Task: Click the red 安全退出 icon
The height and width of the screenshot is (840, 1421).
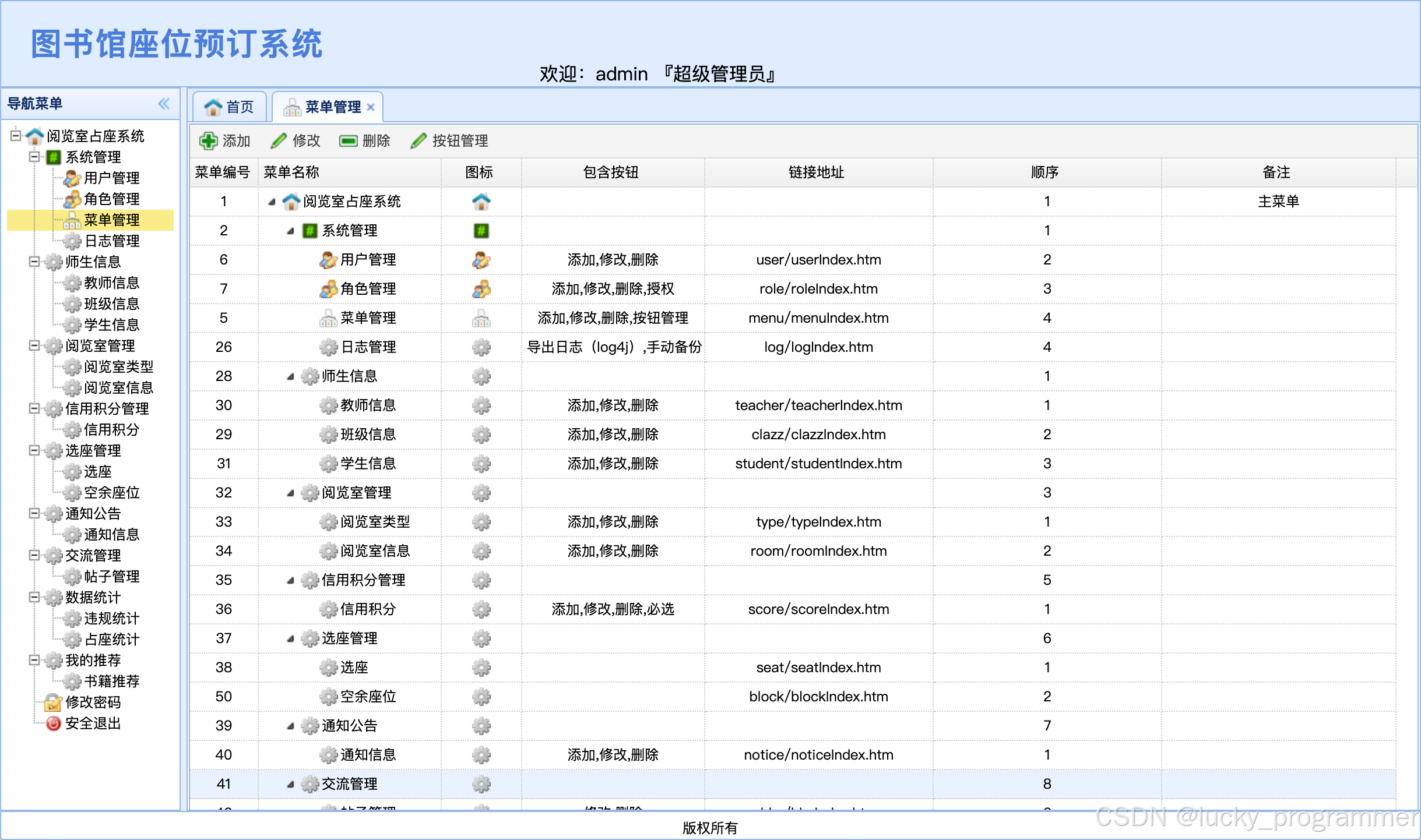Action: point(53,723)
